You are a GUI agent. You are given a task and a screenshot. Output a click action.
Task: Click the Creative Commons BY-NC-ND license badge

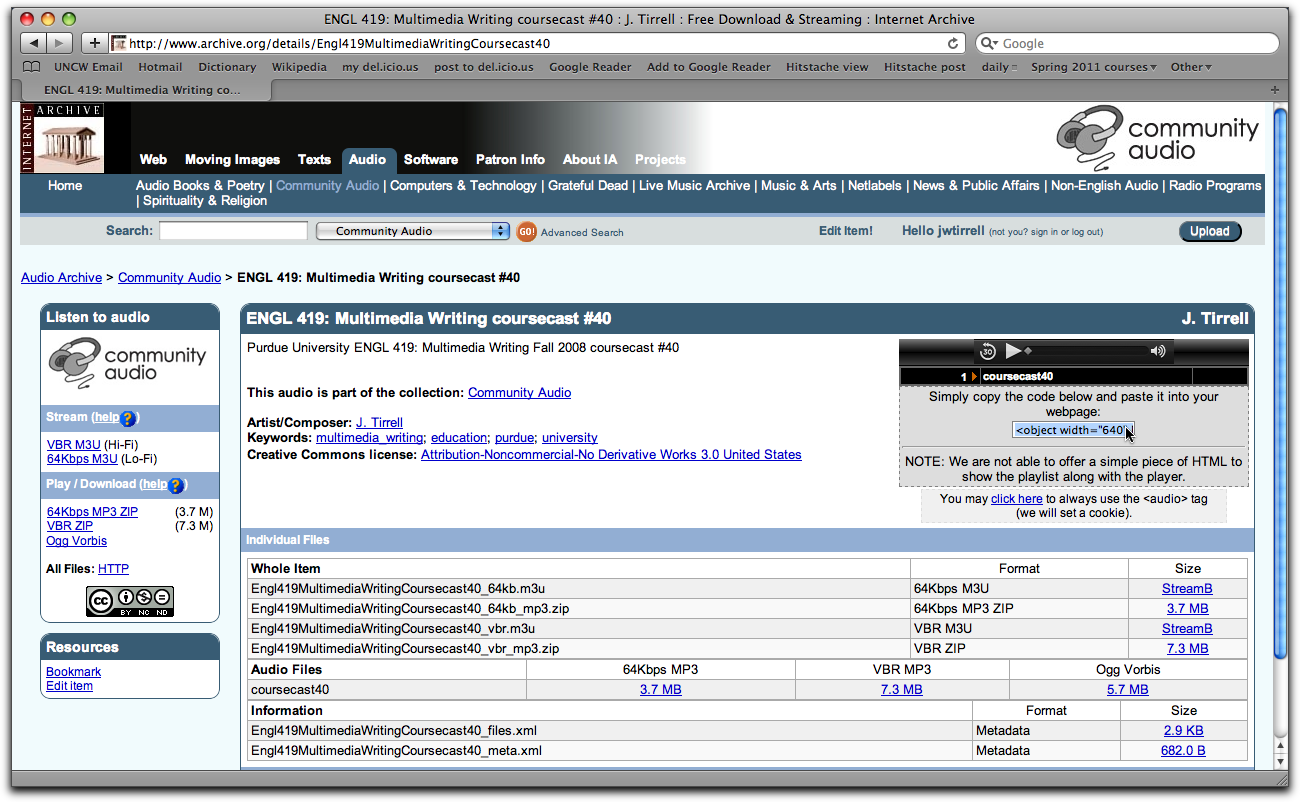point(130,601)
